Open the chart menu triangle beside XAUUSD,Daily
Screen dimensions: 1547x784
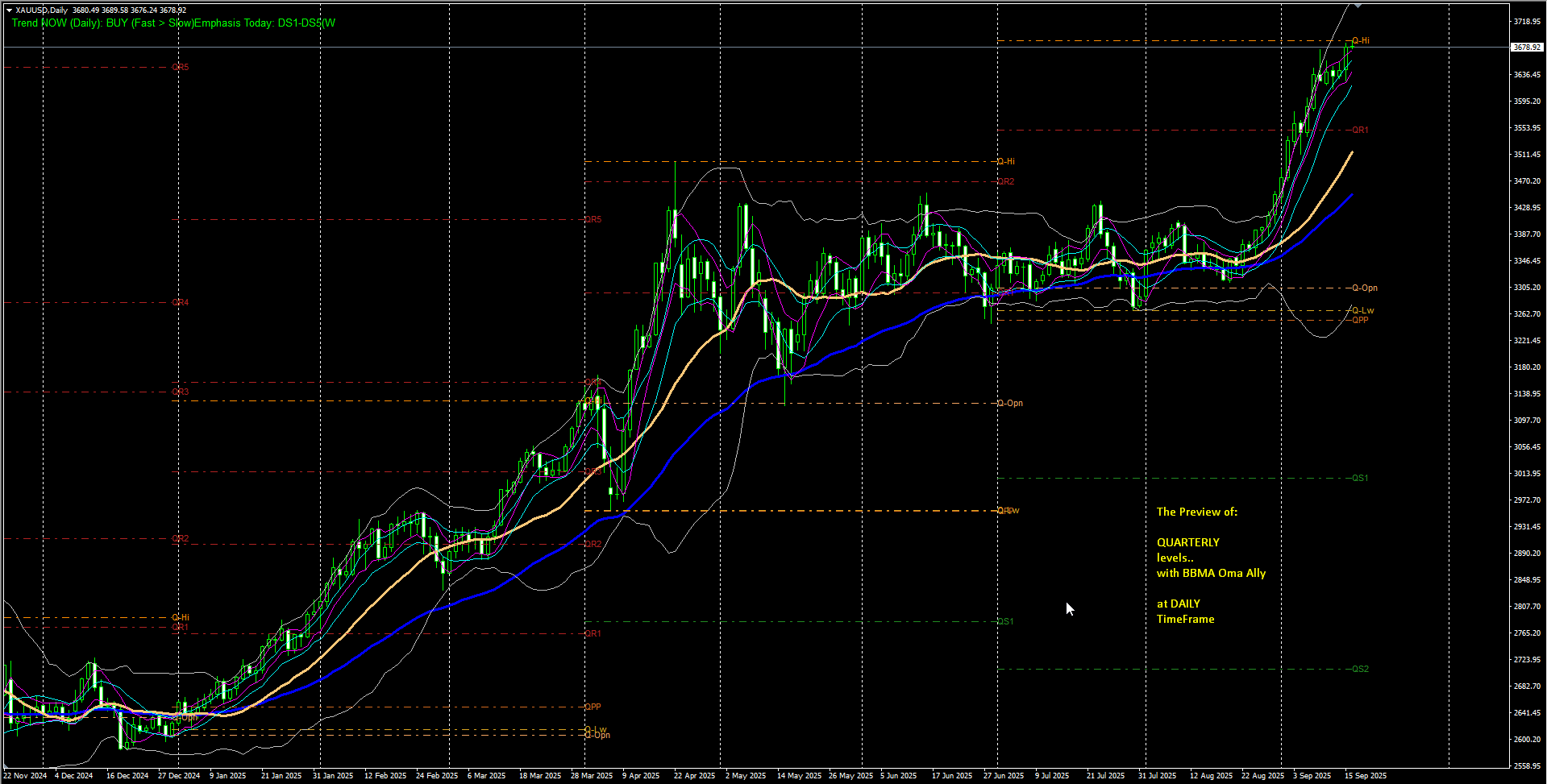(x=10, y=10)
